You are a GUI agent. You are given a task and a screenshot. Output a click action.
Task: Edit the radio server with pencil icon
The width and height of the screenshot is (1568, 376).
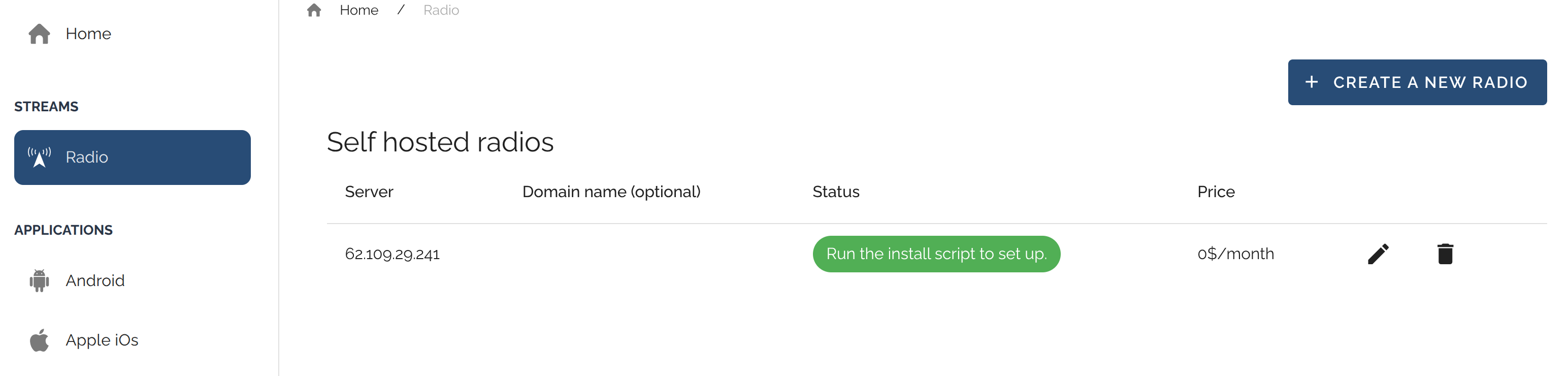pyautogui.click(x=1378, y=254)
